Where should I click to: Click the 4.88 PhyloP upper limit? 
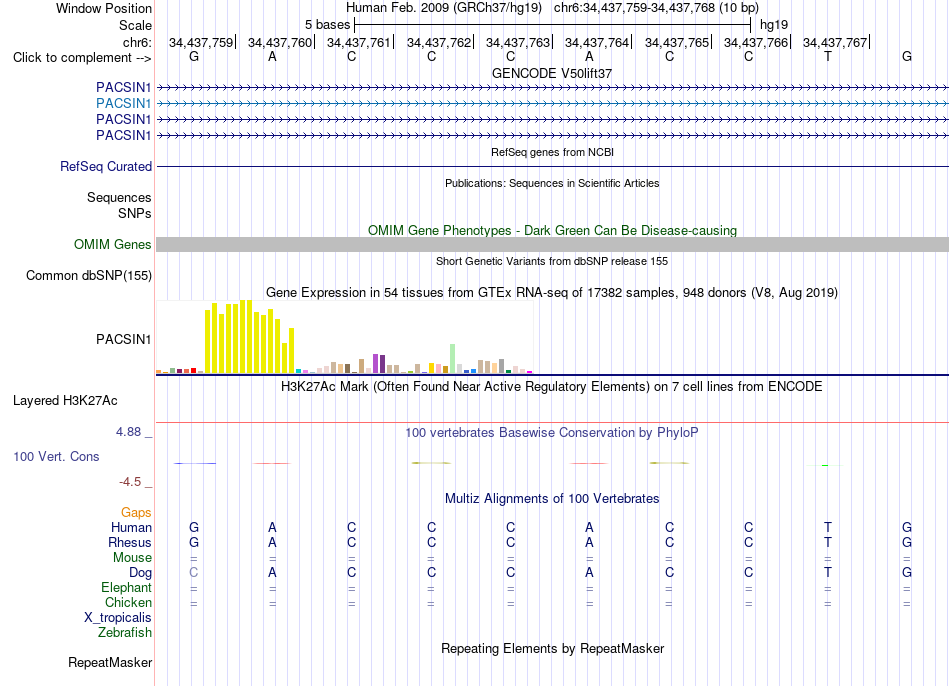coord(128,432)
